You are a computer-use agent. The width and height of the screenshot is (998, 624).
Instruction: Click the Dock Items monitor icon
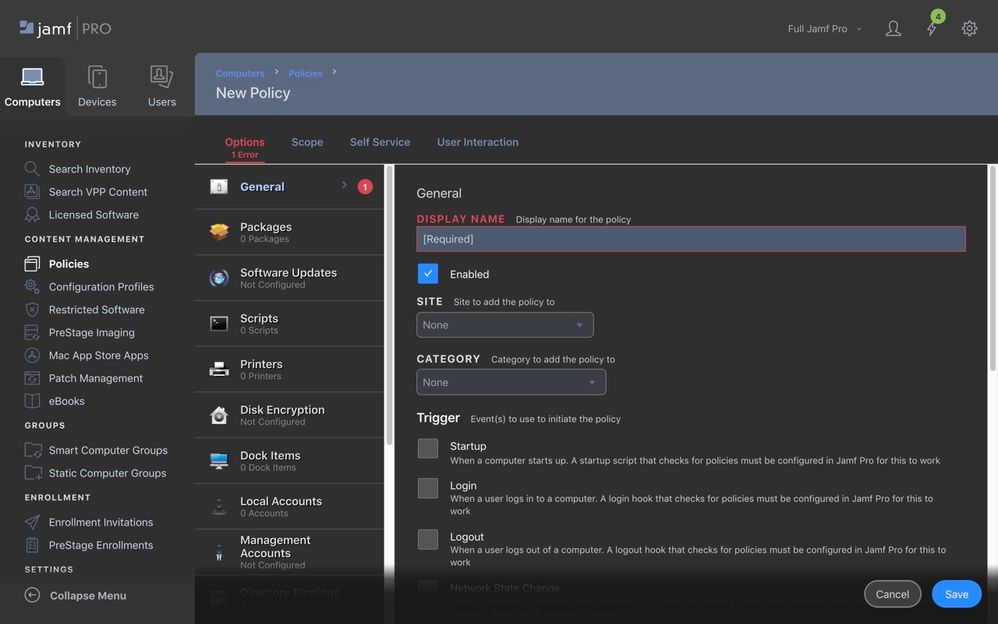(219, 461)
